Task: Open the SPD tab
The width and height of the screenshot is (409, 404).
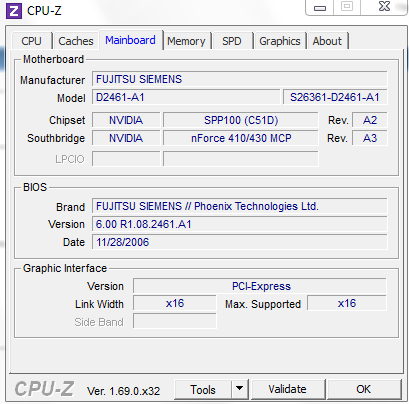Action: click(232, 41)
